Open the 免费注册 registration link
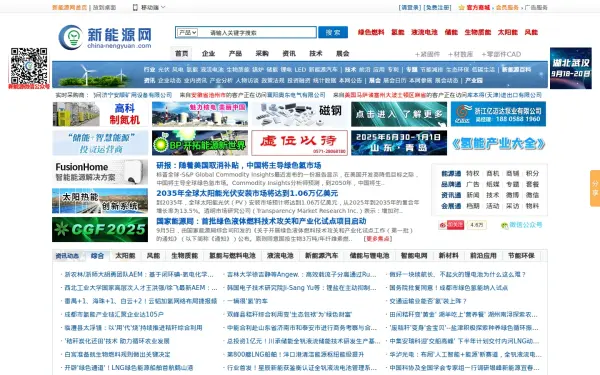This screenshot has width=600, height=375. tap(438, 7)
